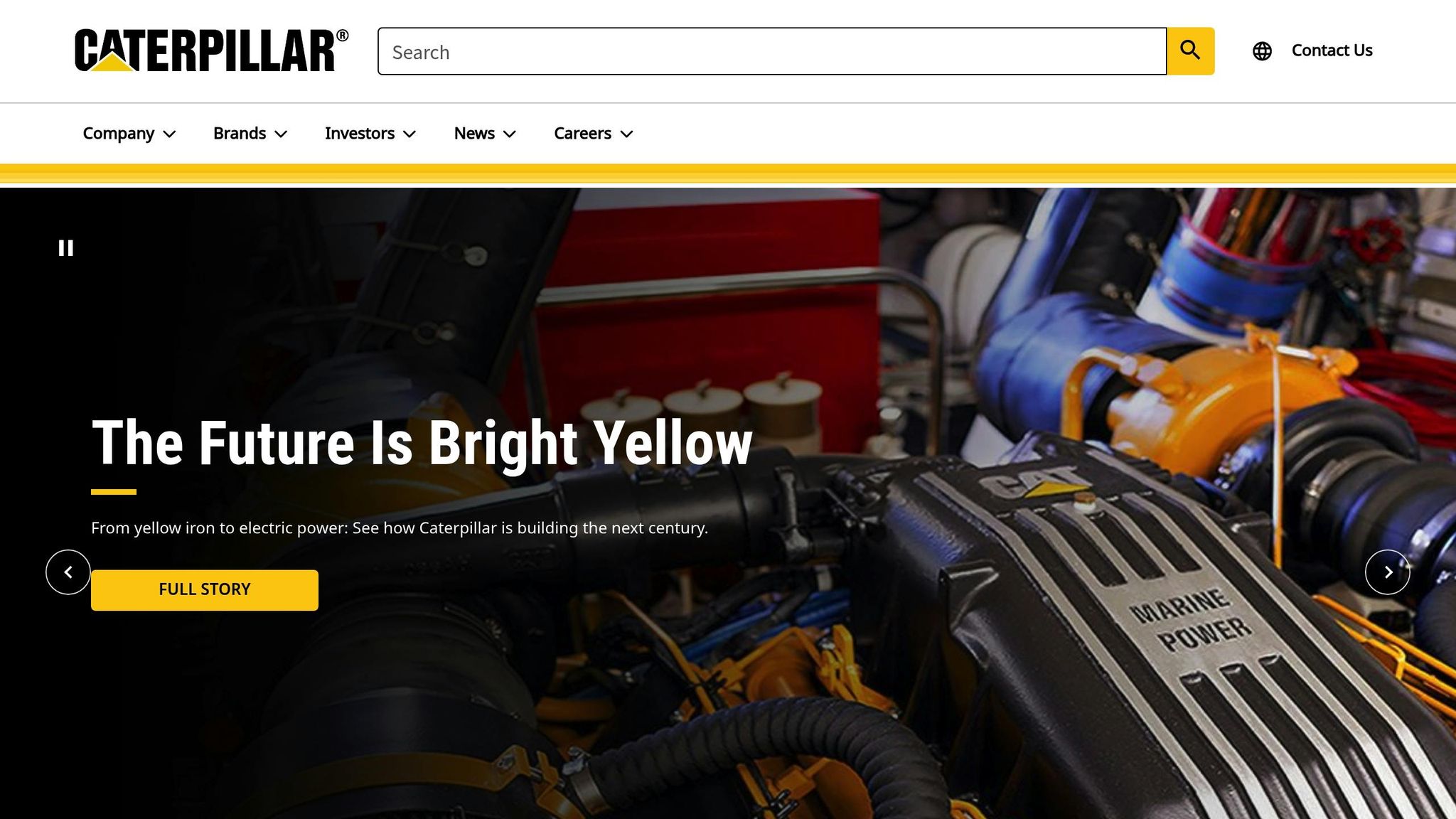Screen dimensions: 1456x819
Task: Expand the News chevron arrow
Action: pyautogui.click(x=510, y=134)
